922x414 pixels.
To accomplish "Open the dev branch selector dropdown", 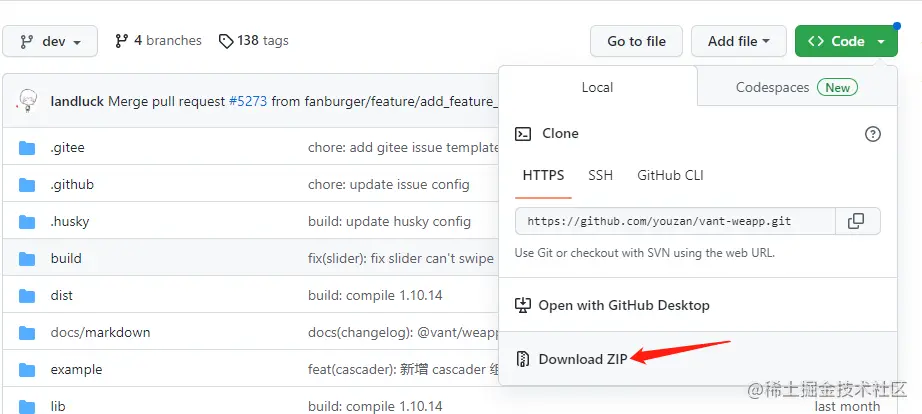I will pos(50,41).
